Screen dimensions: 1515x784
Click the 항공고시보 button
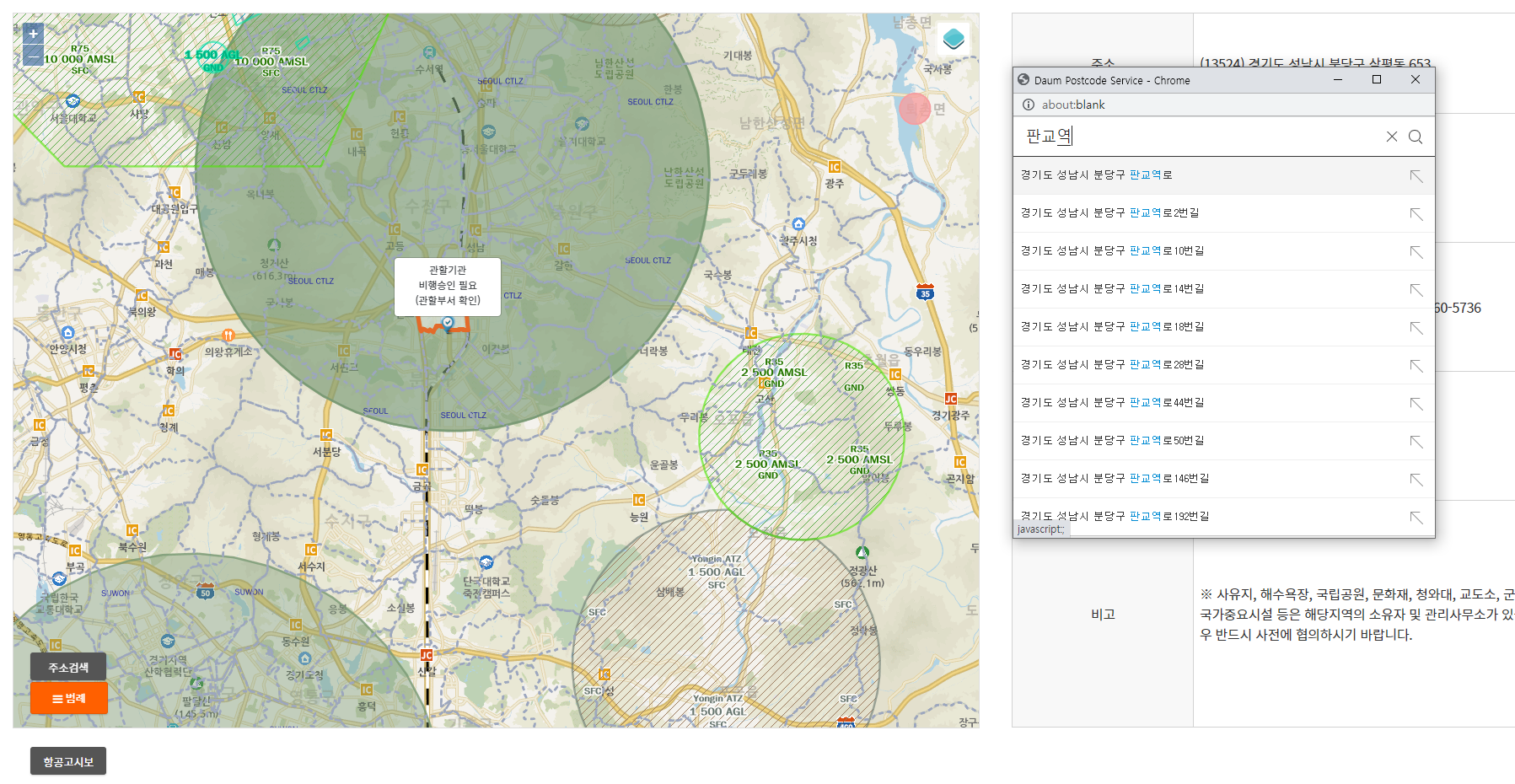click(x=68, y=761)
